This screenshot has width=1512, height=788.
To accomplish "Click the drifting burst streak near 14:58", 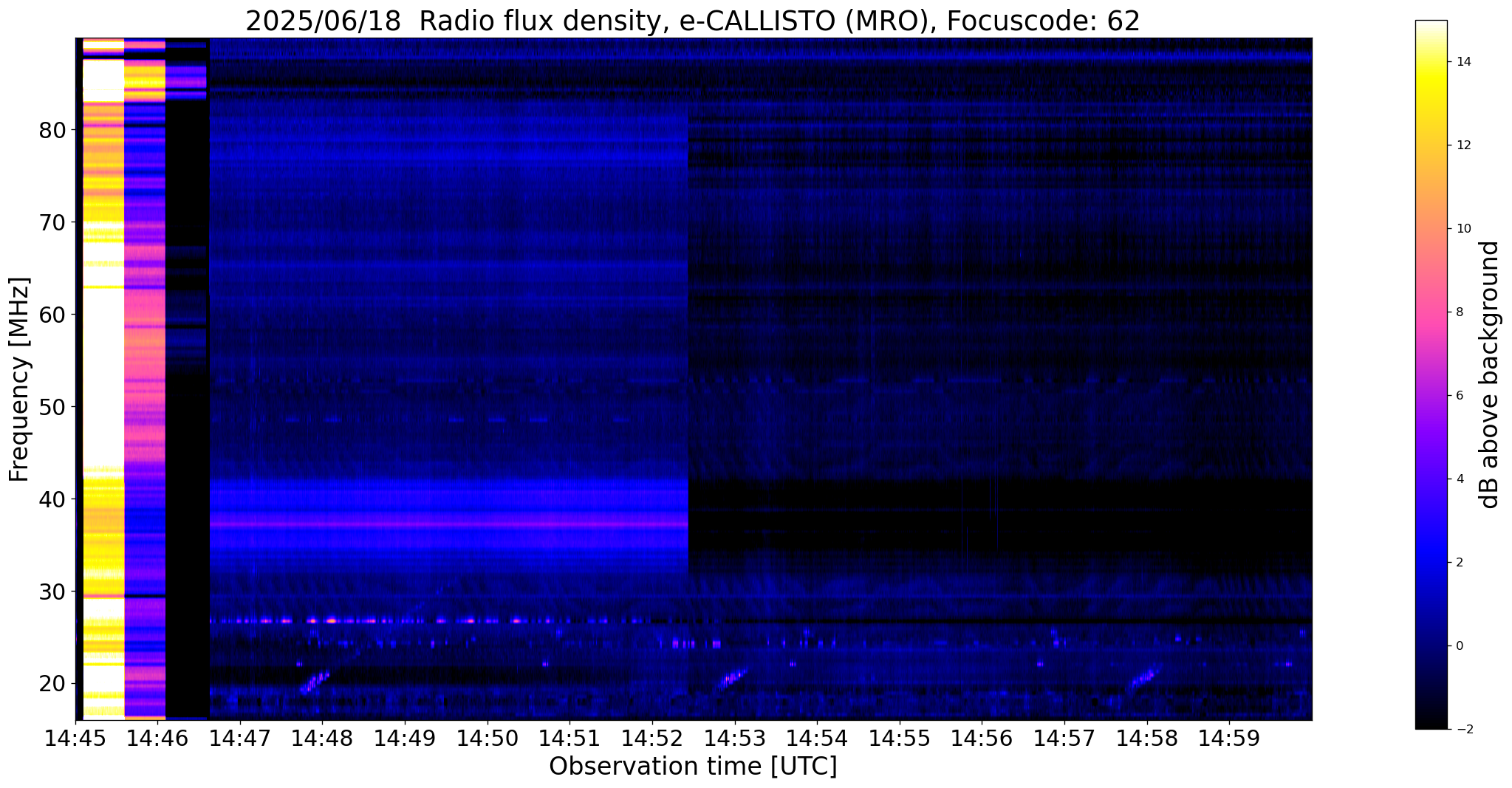I will 1144,677.
